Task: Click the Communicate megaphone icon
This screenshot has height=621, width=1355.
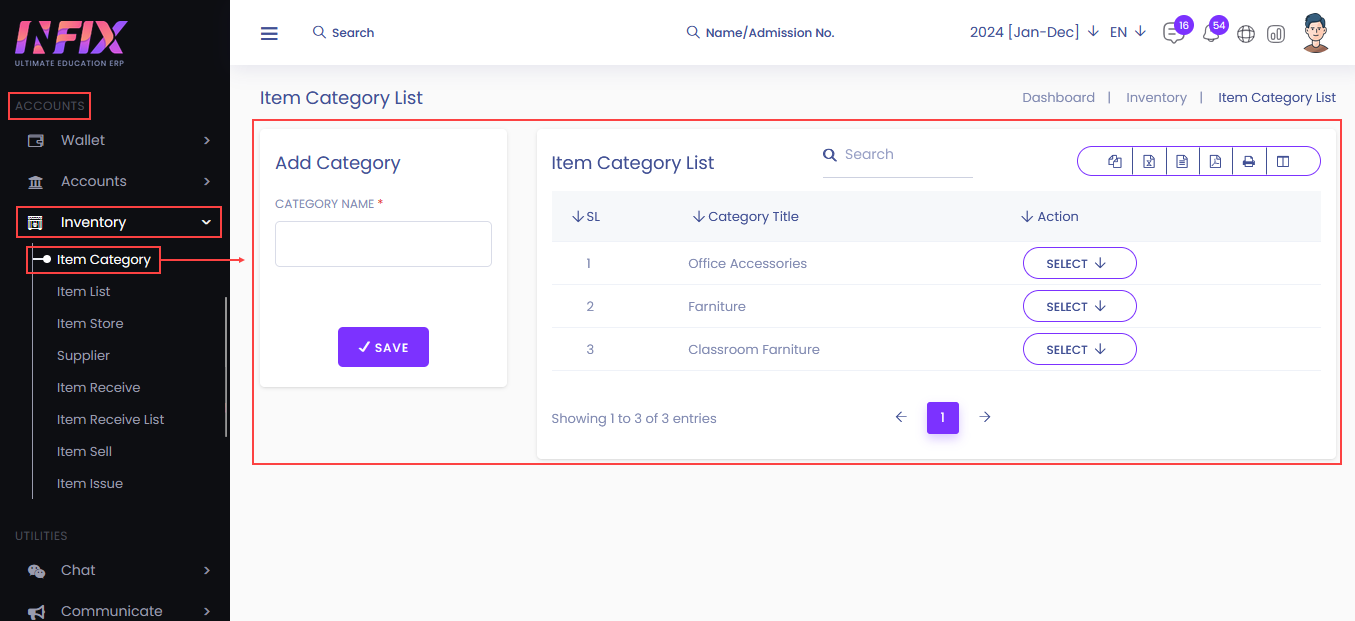Action: tap(36, 612)
